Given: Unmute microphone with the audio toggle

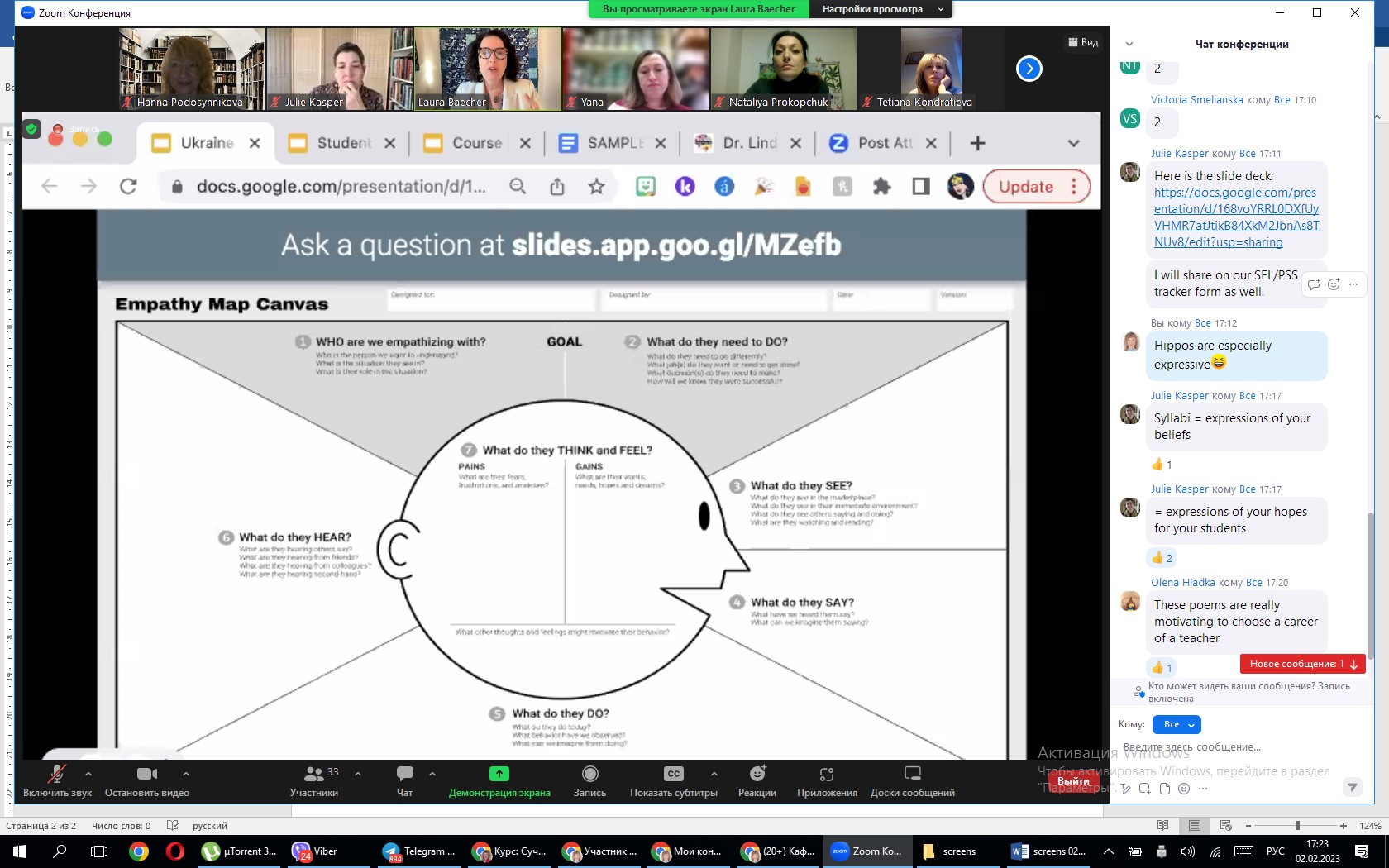Looking at the screenshot, I should 57,775.
